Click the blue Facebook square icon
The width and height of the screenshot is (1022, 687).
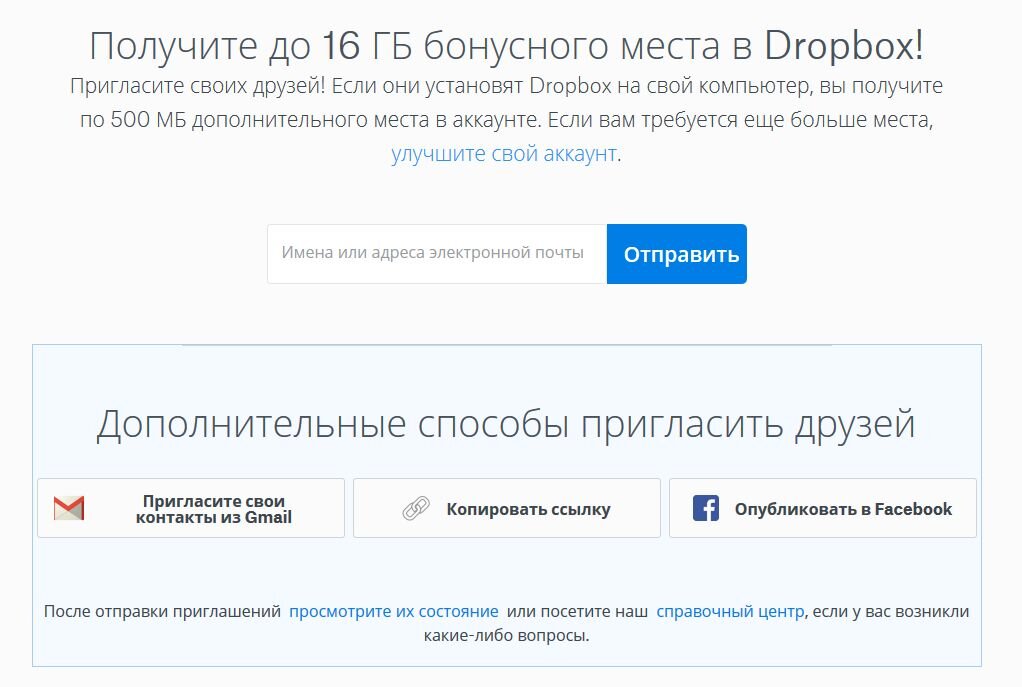pyautogui.click(x=706, y=508)
